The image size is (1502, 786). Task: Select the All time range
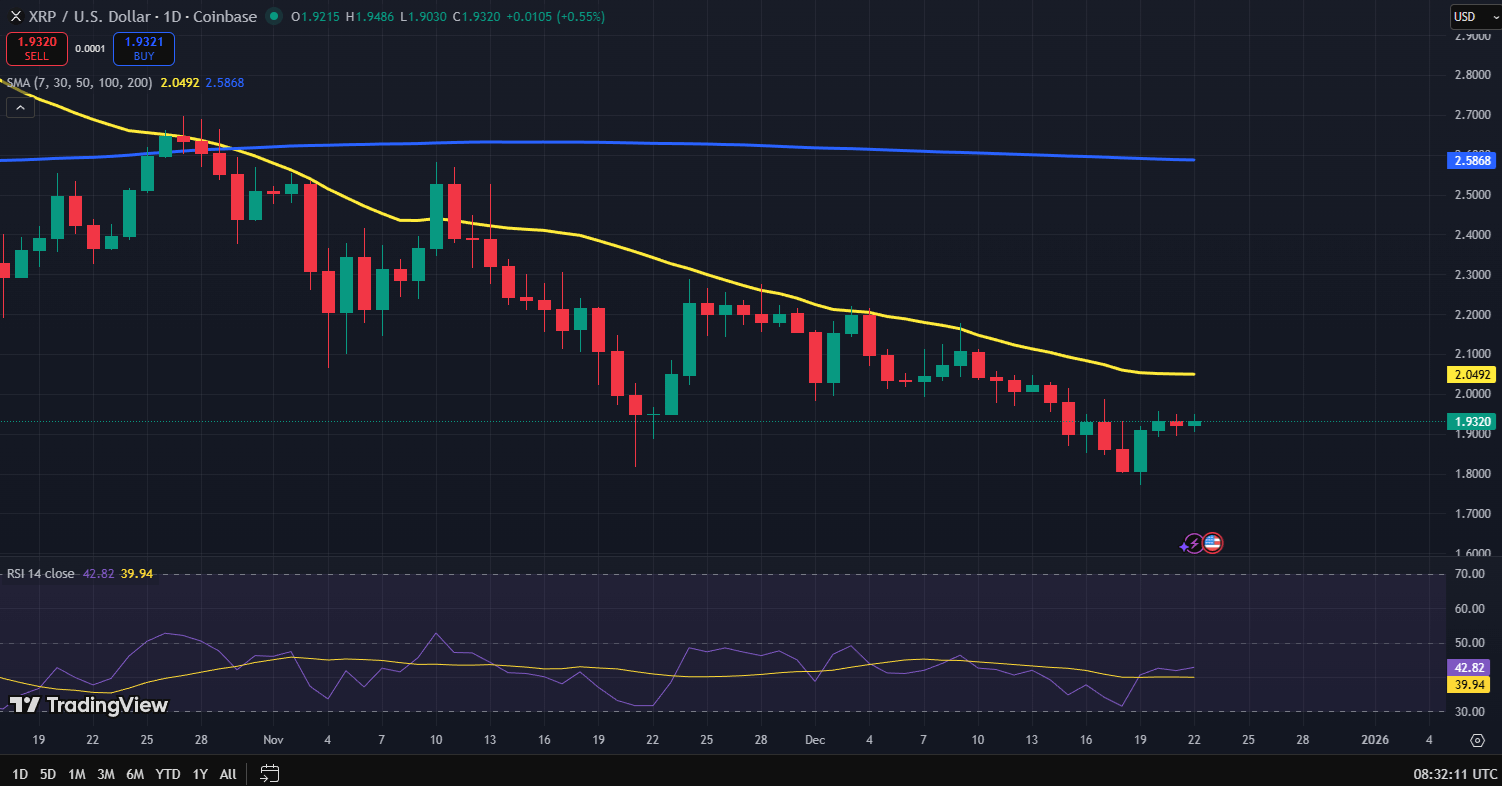[228, 774]
